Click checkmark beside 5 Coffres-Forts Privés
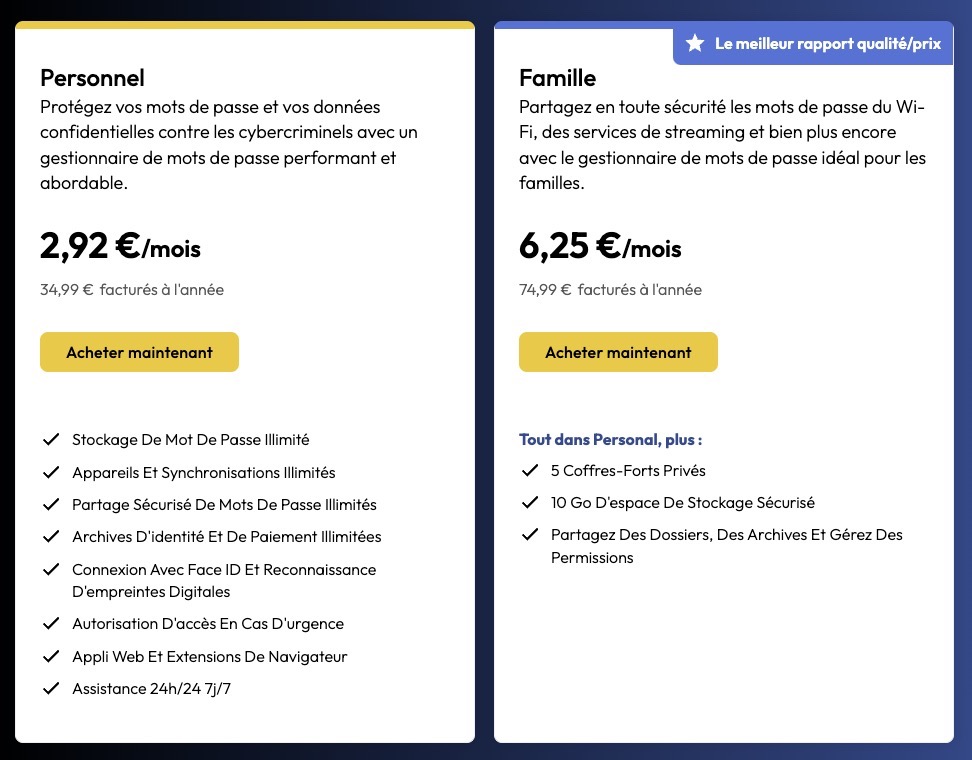Viewport: 972px width, 760px height. pos(529,470)
